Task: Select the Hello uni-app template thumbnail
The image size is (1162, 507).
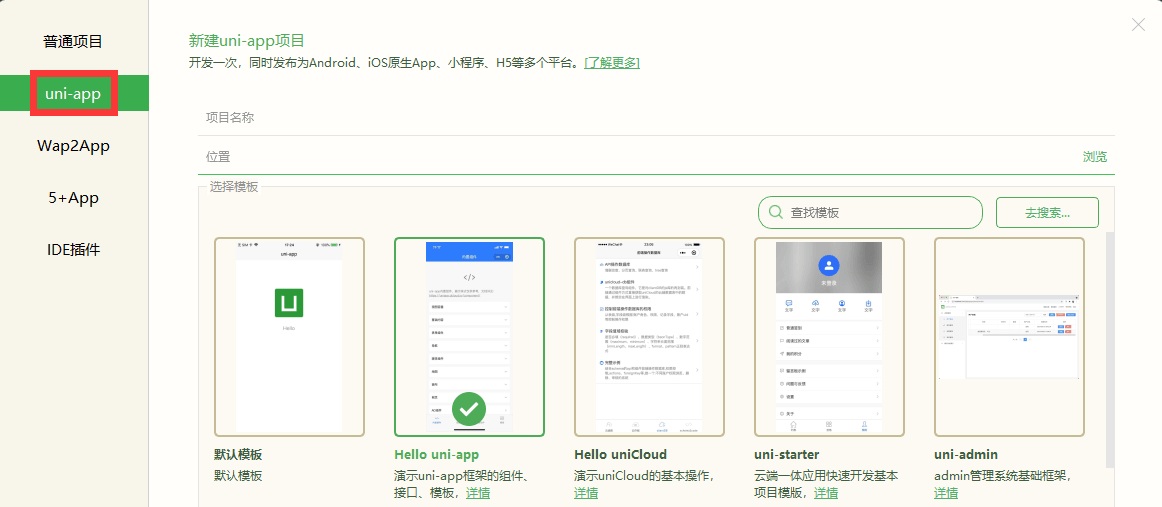Action: click(x=469, y=337)
